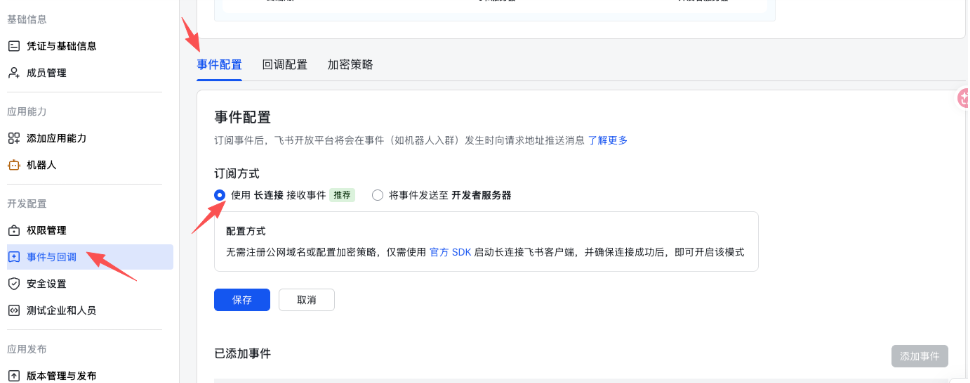Click the 开发配置 section label
970x383 pixels.
27,204
